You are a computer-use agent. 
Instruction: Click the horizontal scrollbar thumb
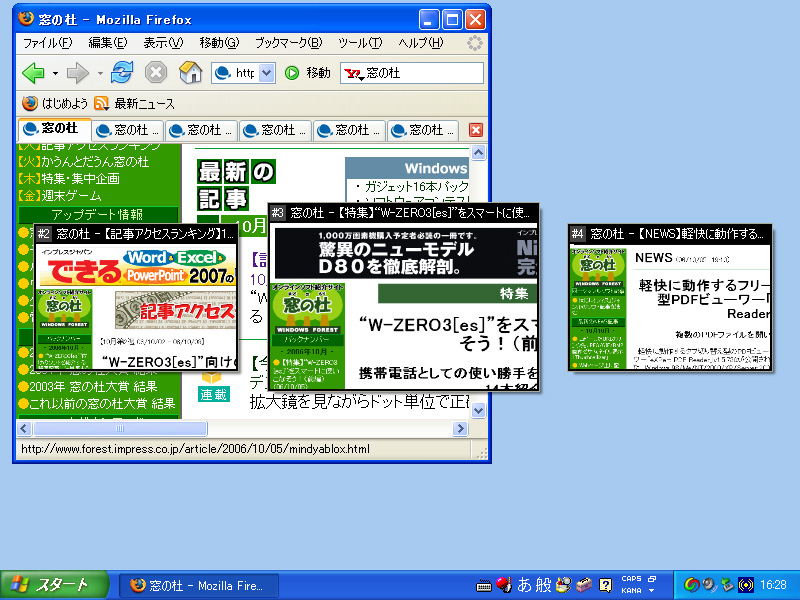tap(120, 428)
